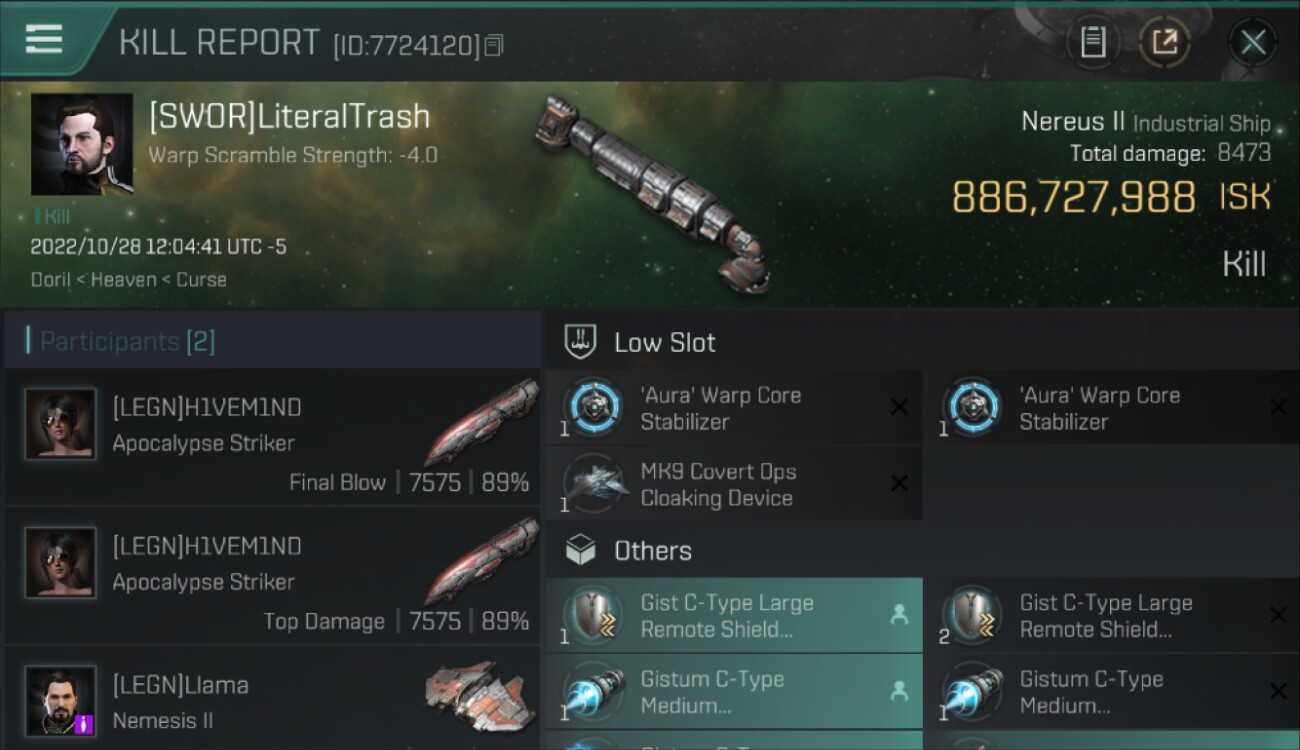The width and height of the screenshot is (1300, 750).
Task: Open H1VEM1ND Final Blow participant entry
Action: point(272,438)
